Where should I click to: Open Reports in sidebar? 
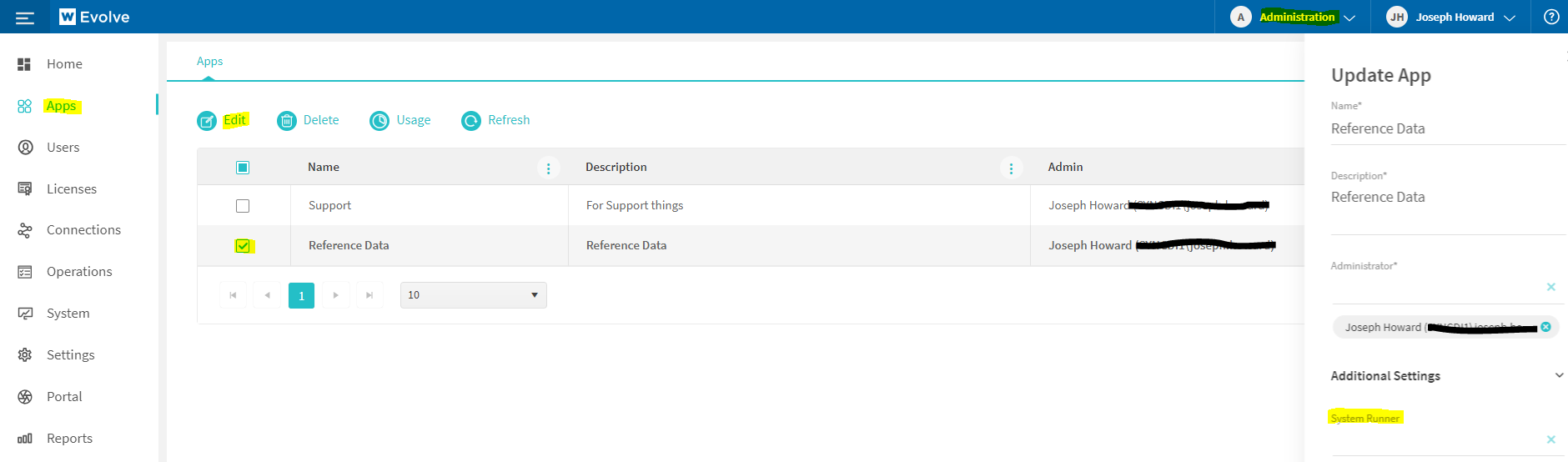[69, 439]
